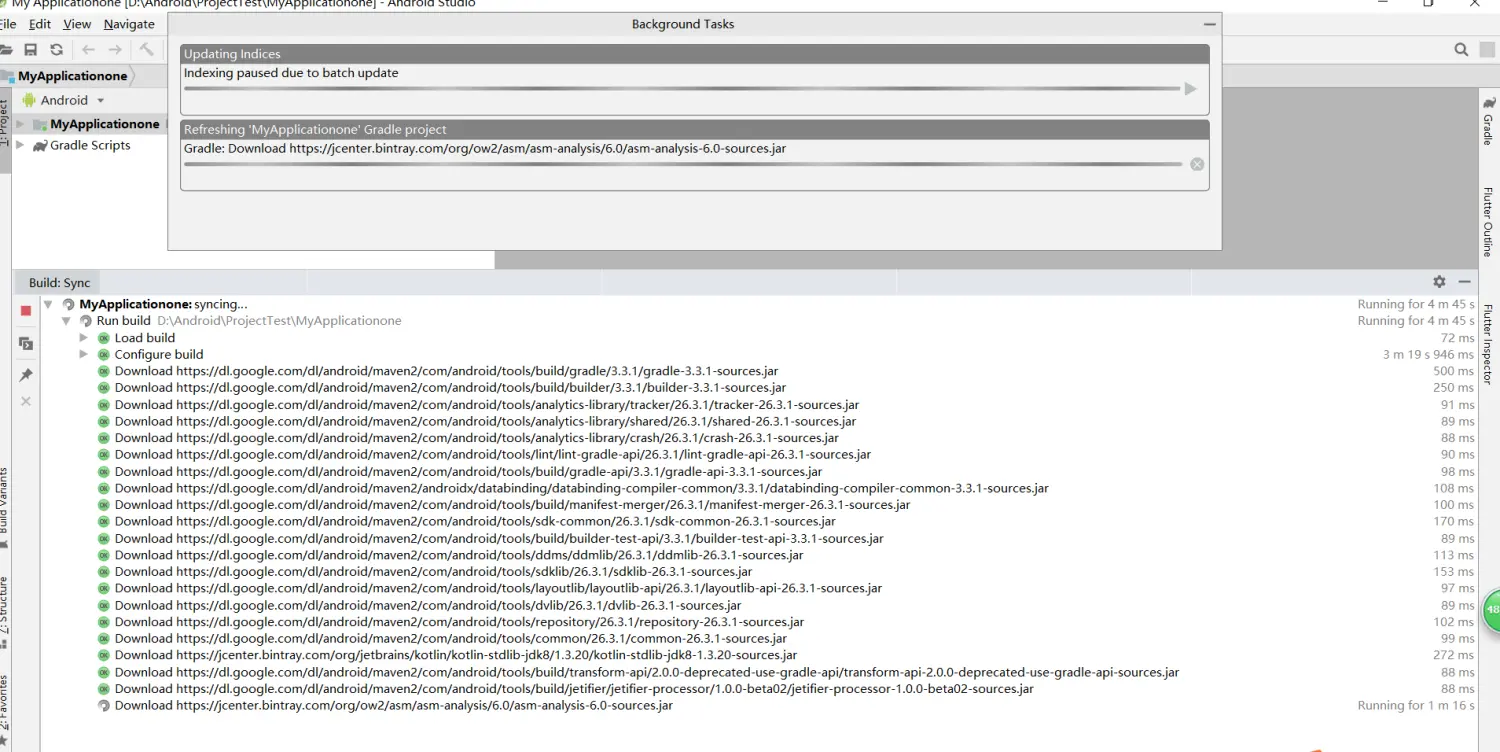Expand the Load build node
The width and height of the screenshot is (1500, 752).
(x=84, y=338)
